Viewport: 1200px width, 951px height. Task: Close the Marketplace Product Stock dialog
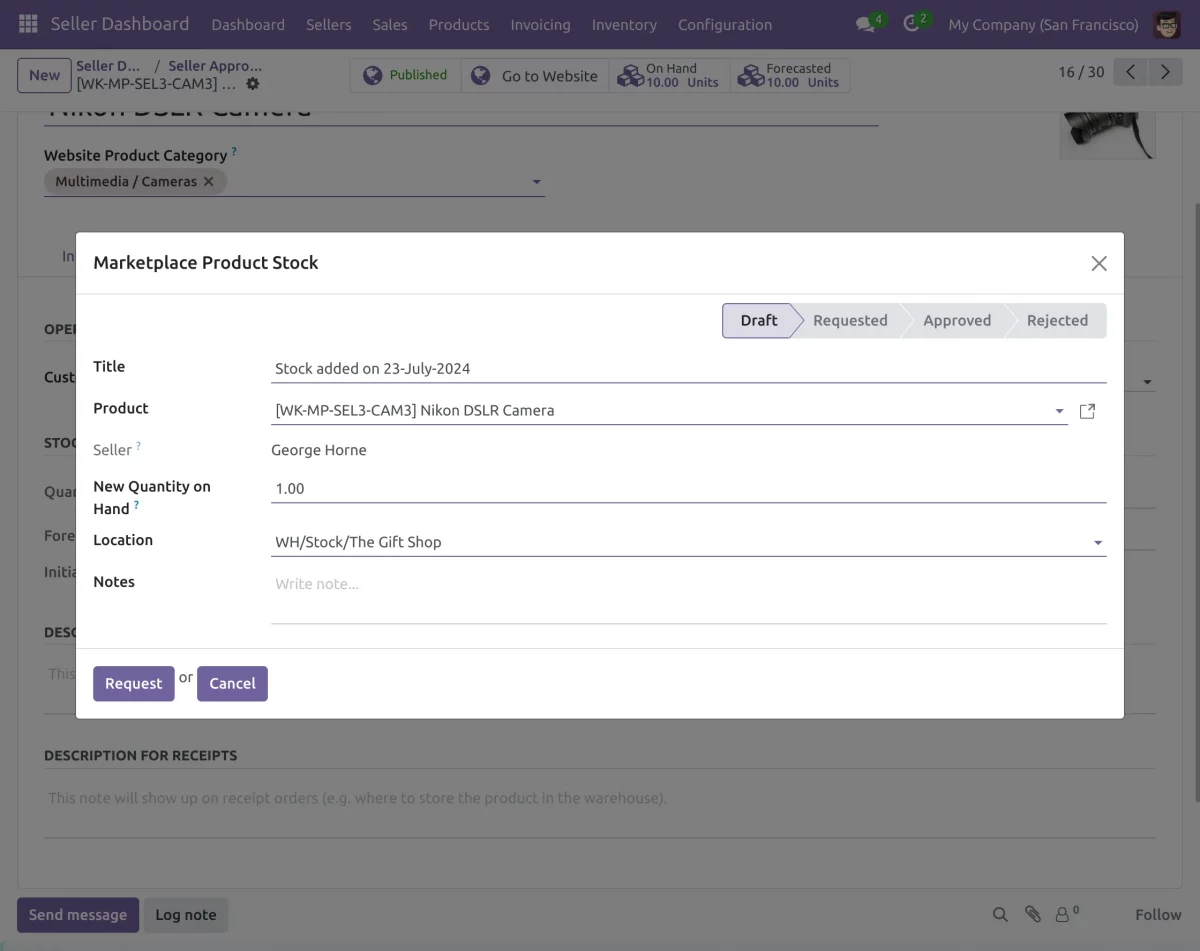pos(1099,263)
